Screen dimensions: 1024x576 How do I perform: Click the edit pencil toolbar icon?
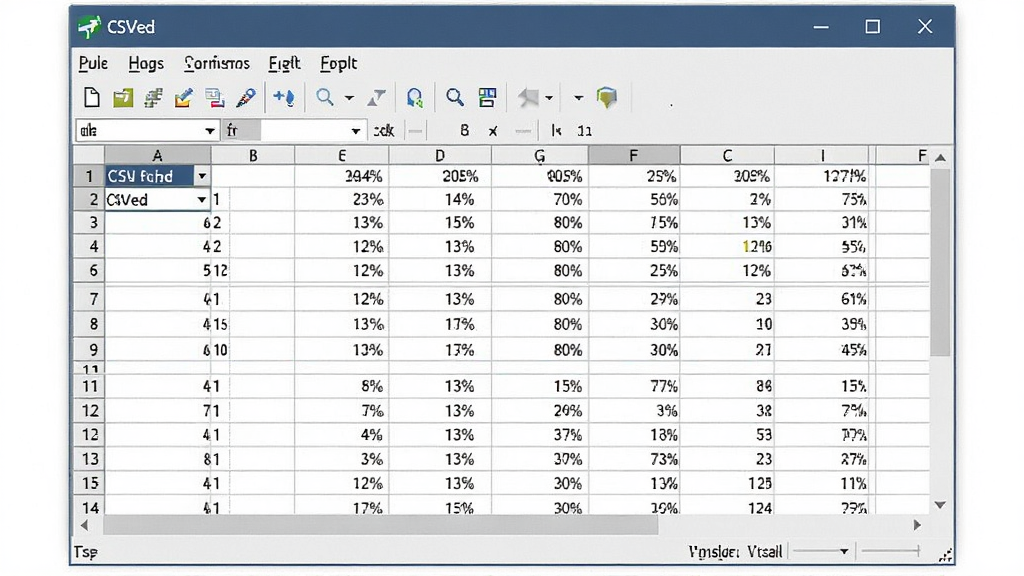[x=184, y=98]
